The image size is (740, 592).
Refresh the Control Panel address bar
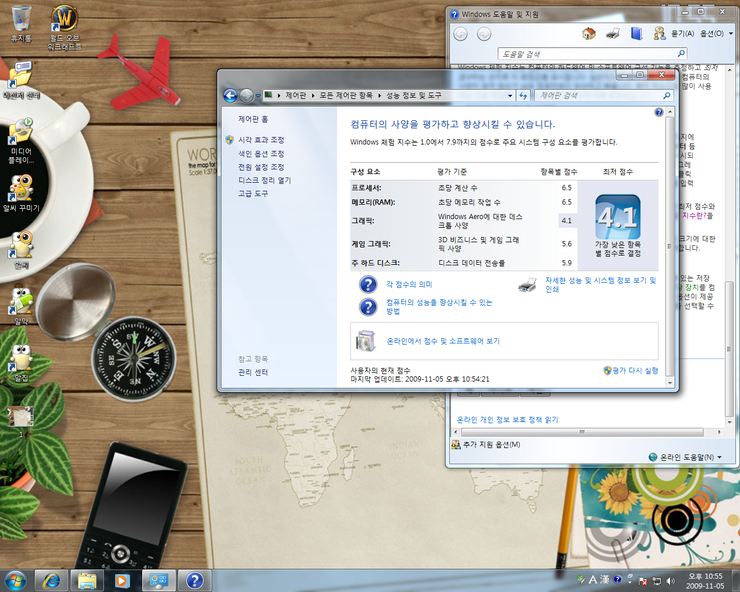click(523, 95)
